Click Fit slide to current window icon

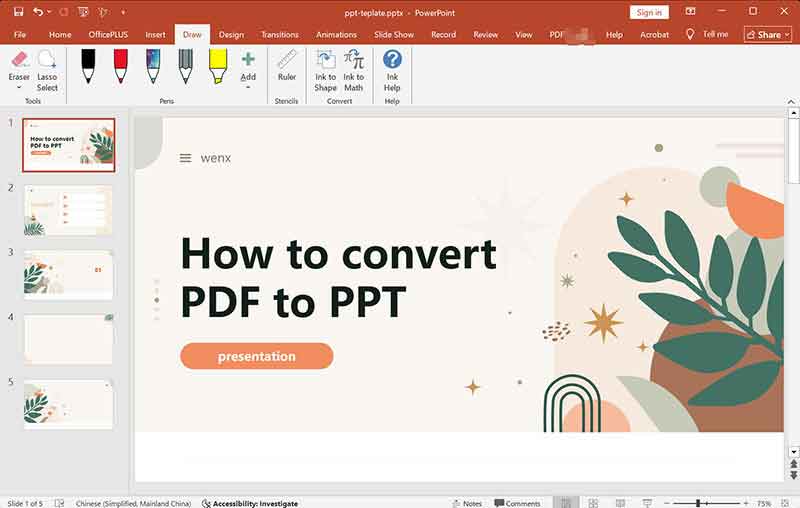pyautogui.click(x=785, y=503)
